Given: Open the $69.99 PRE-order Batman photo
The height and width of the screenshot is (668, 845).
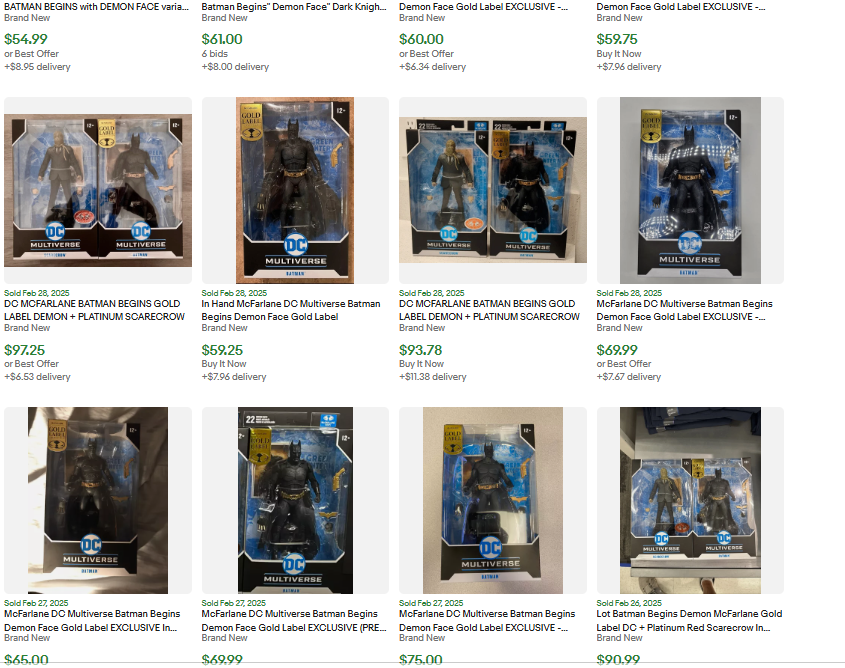Looking at the screenshot, I should (295, 500).
